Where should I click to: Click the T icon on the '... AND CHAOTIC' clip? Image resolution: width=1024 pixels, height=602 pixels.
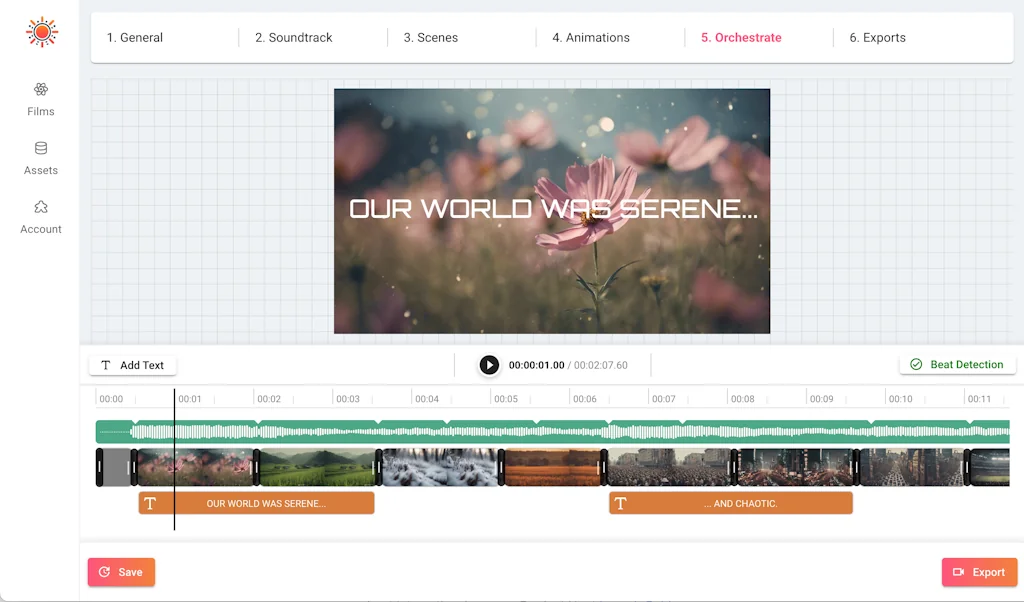click(621, 503)
